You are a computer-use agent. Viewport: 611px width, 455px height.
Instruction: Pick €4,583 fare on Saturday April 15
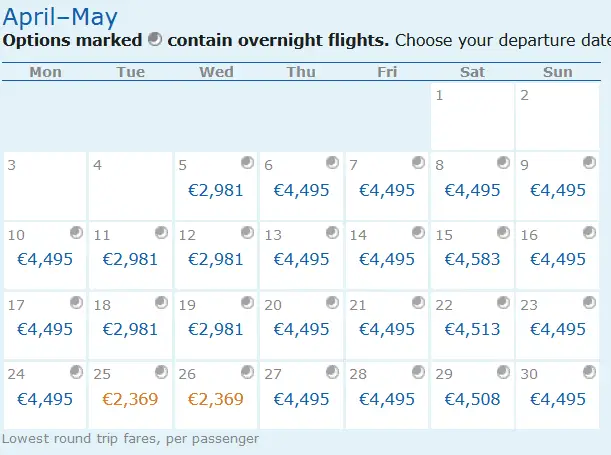click(472, 259)
